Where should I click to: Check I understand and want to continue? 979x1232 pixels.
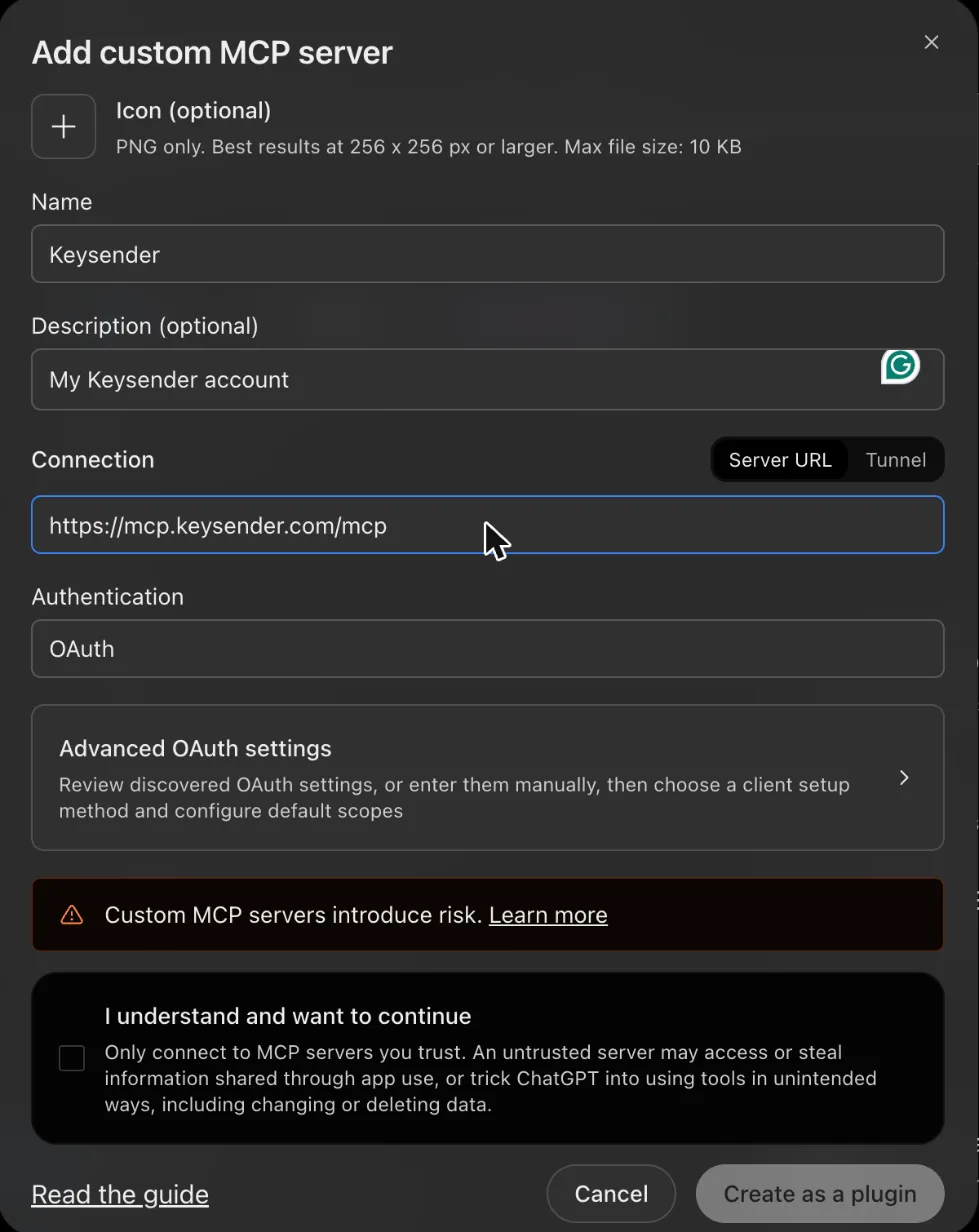click(72, 1058)
